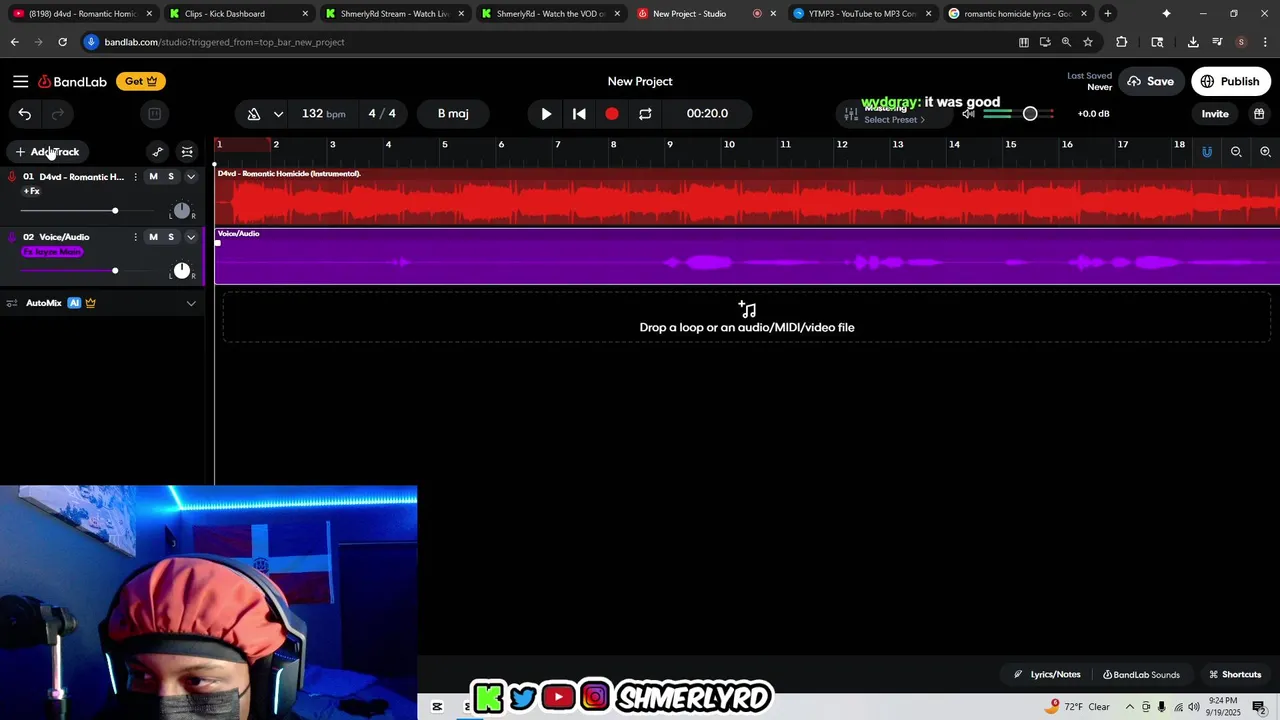Click Add Track
The height and width of the screenshot is (720, 1280).
pyautogui.click(x=47, y=152)
